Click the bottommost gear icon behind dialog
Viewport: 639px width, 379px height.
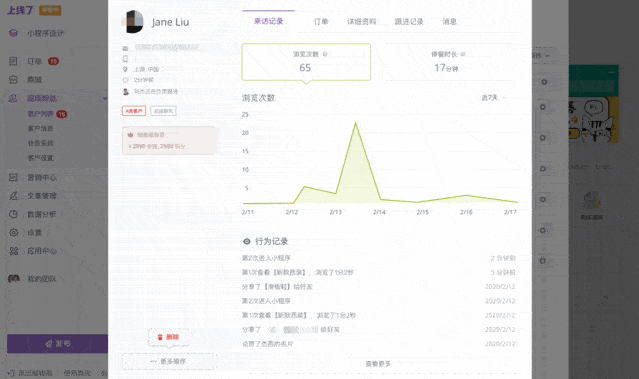[x=542, y=261]
